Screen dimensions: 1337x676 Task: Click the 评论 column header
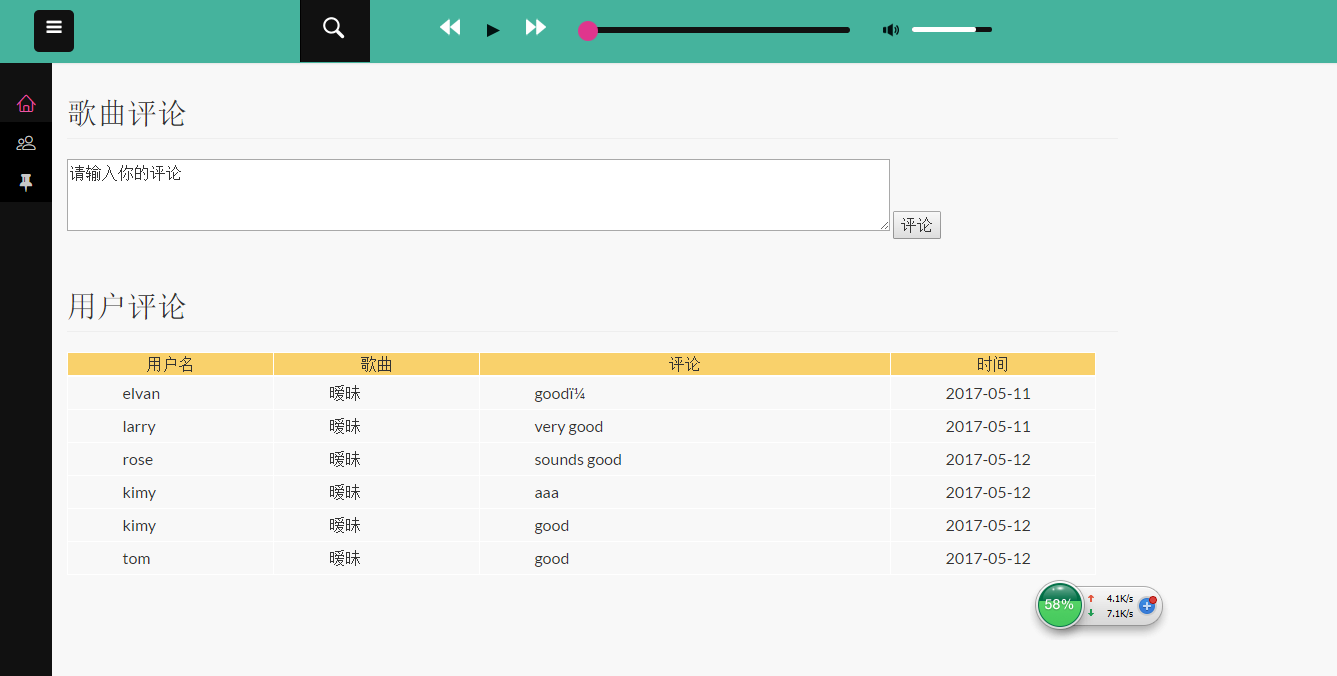click(x=685, y=364)
